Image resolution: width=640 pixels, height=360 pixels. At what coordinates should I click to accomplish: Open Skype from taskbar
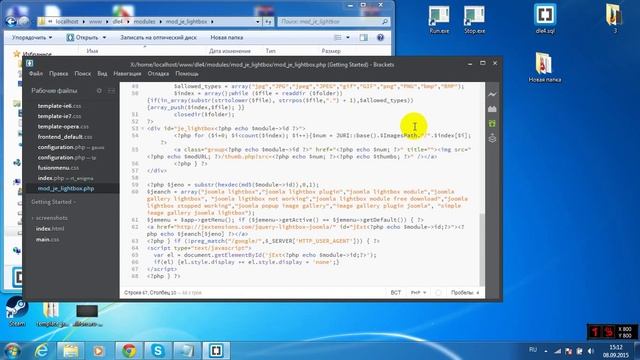pyautogui.click(x=158, y=351)
